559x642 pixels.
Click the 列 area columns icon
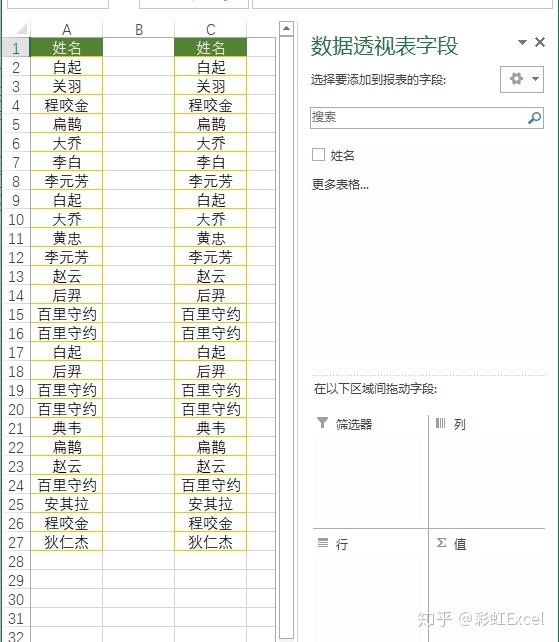click(440, 423)
